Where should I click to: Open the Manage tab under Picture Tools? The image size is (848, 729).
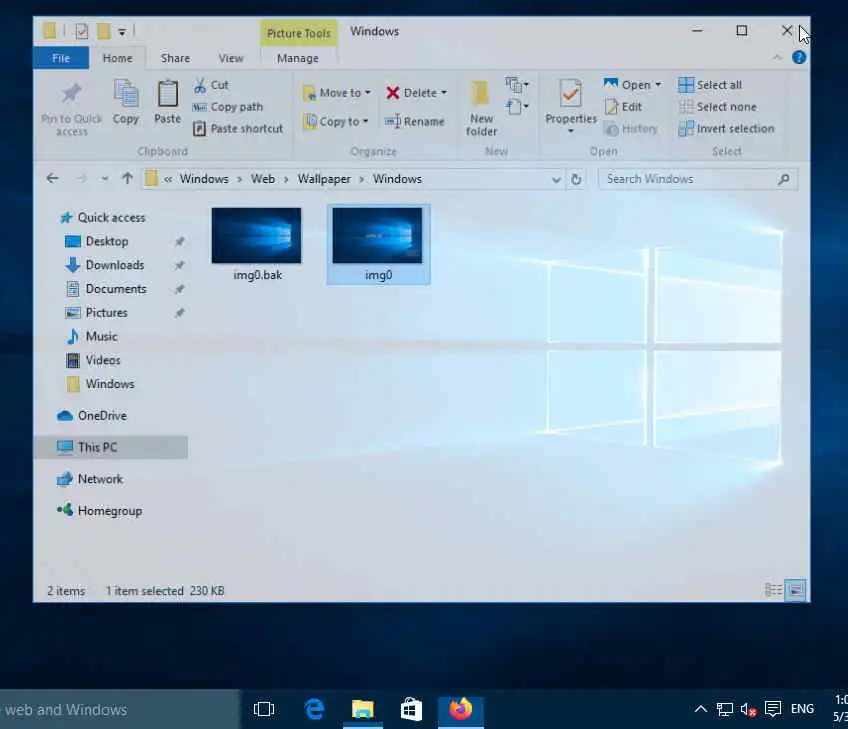pyautogui.click(x=297, y=58)
